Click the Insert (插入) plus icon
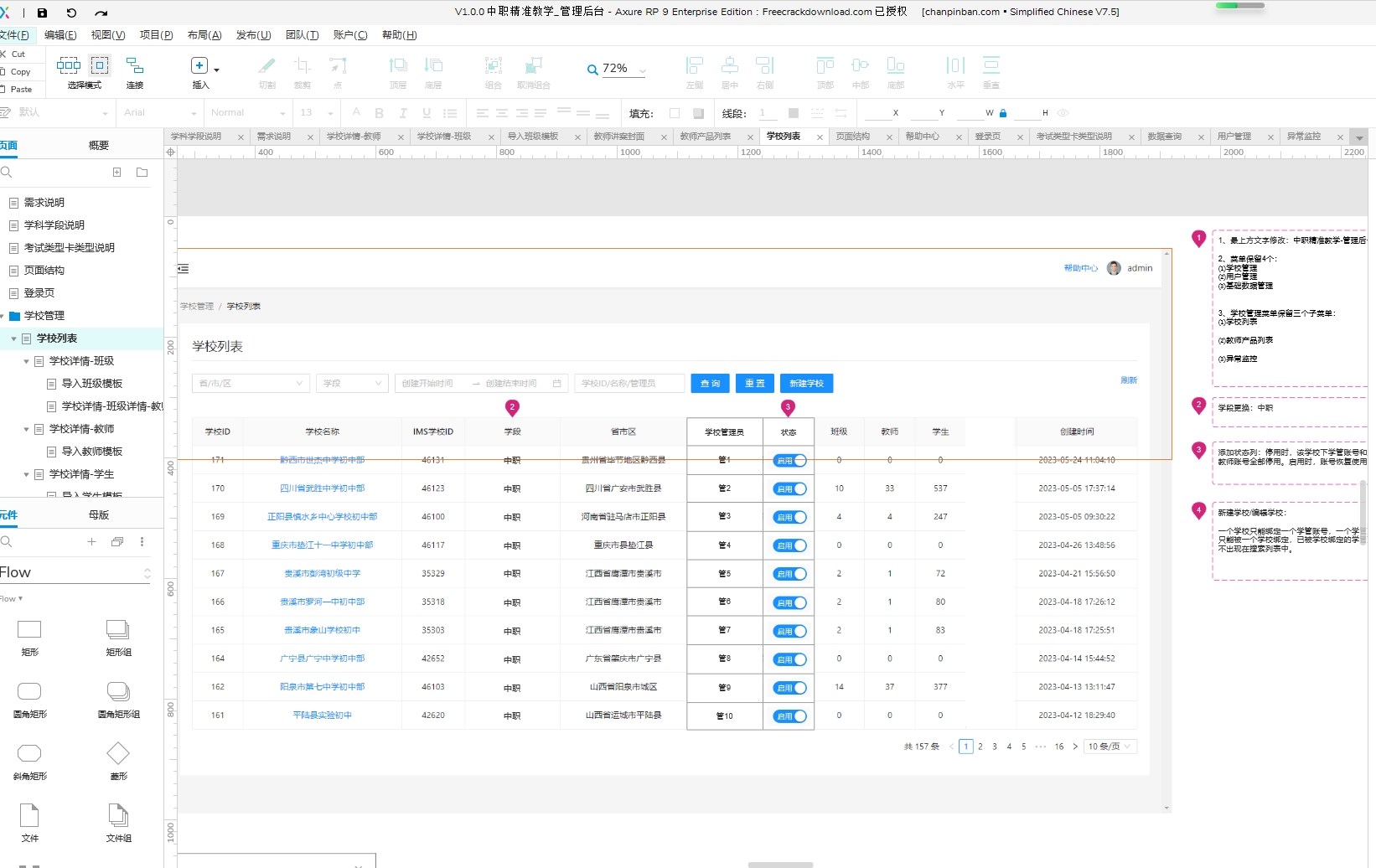Image resolution: width=1376 pixels, height=868 pixels. tap(199, 65)
